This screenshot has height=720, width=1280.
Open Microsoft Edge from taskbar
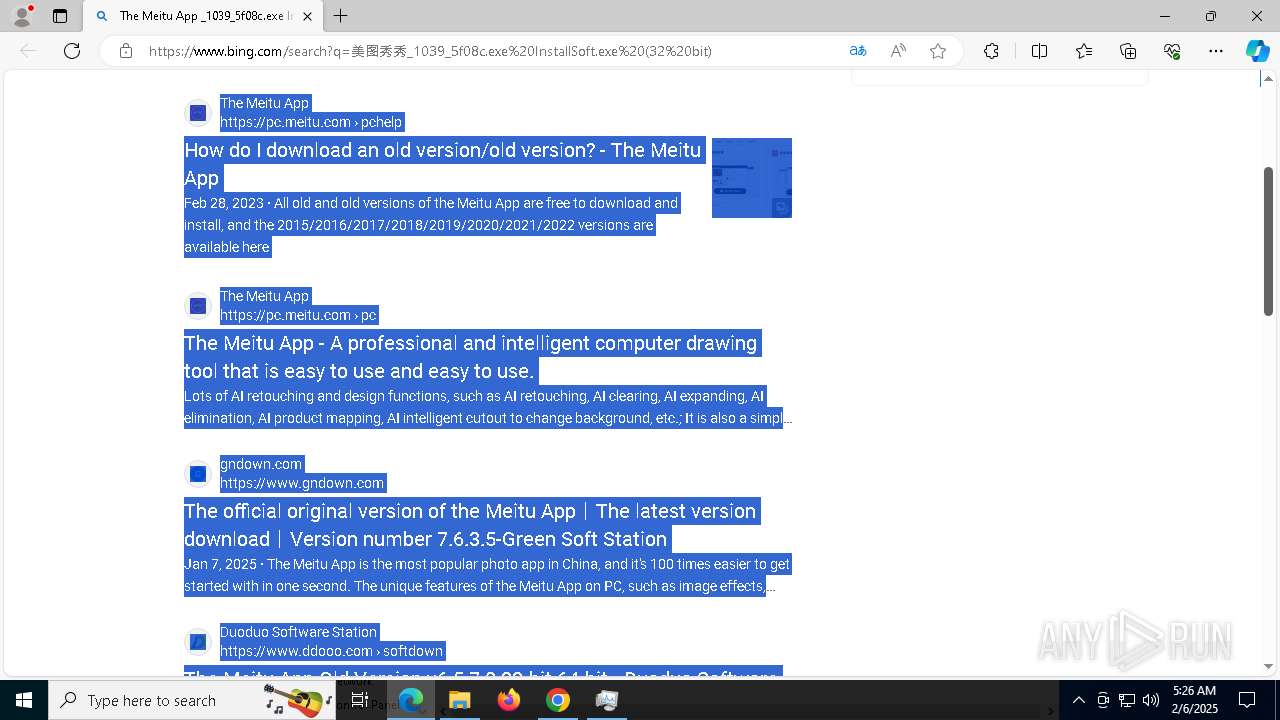[x=411, y=700]
